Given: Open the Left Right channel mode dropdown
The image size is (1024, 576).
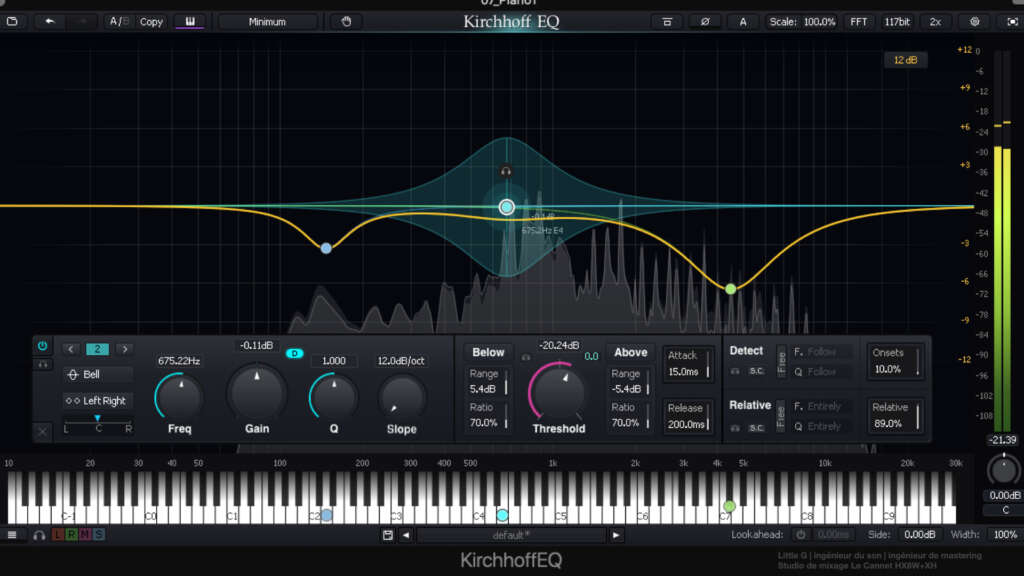Looking at the screenshot, I should coord(98,401).
